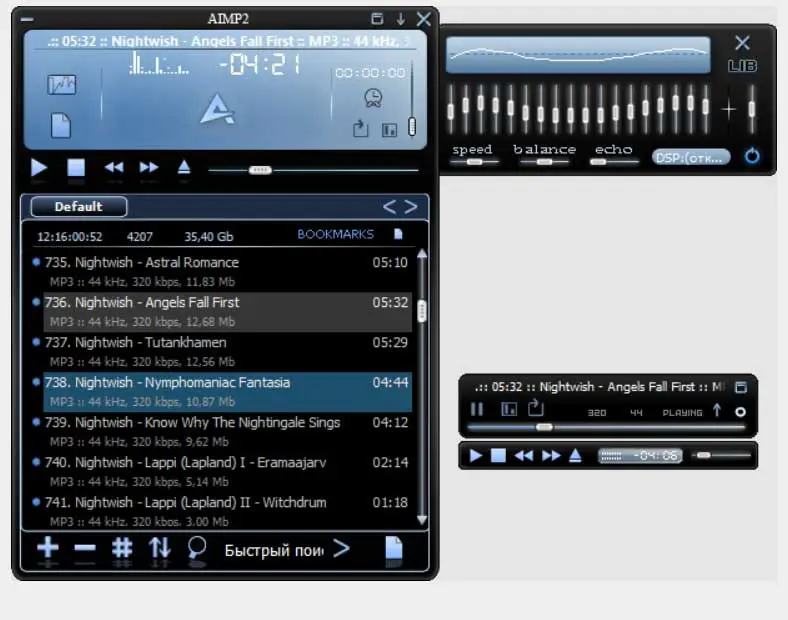Click rewind in mini player bottom bar

coord(524,456)
